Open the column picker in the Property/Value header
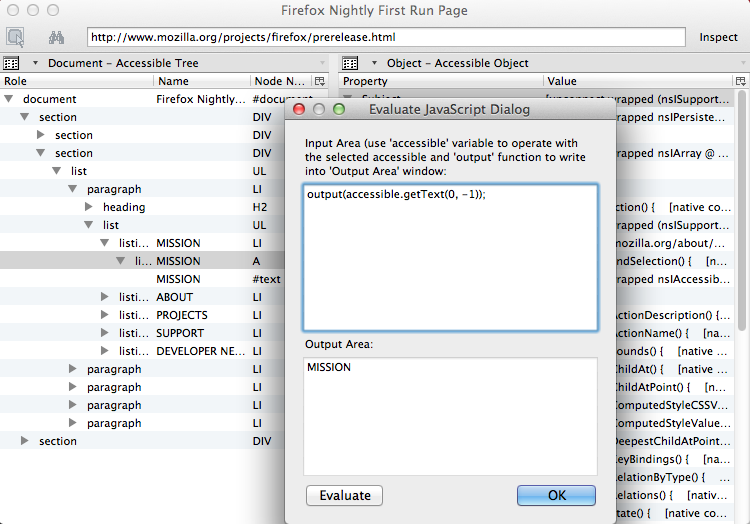Image resolution: width=750 pixels, height=524 pixels. [740, 81]
